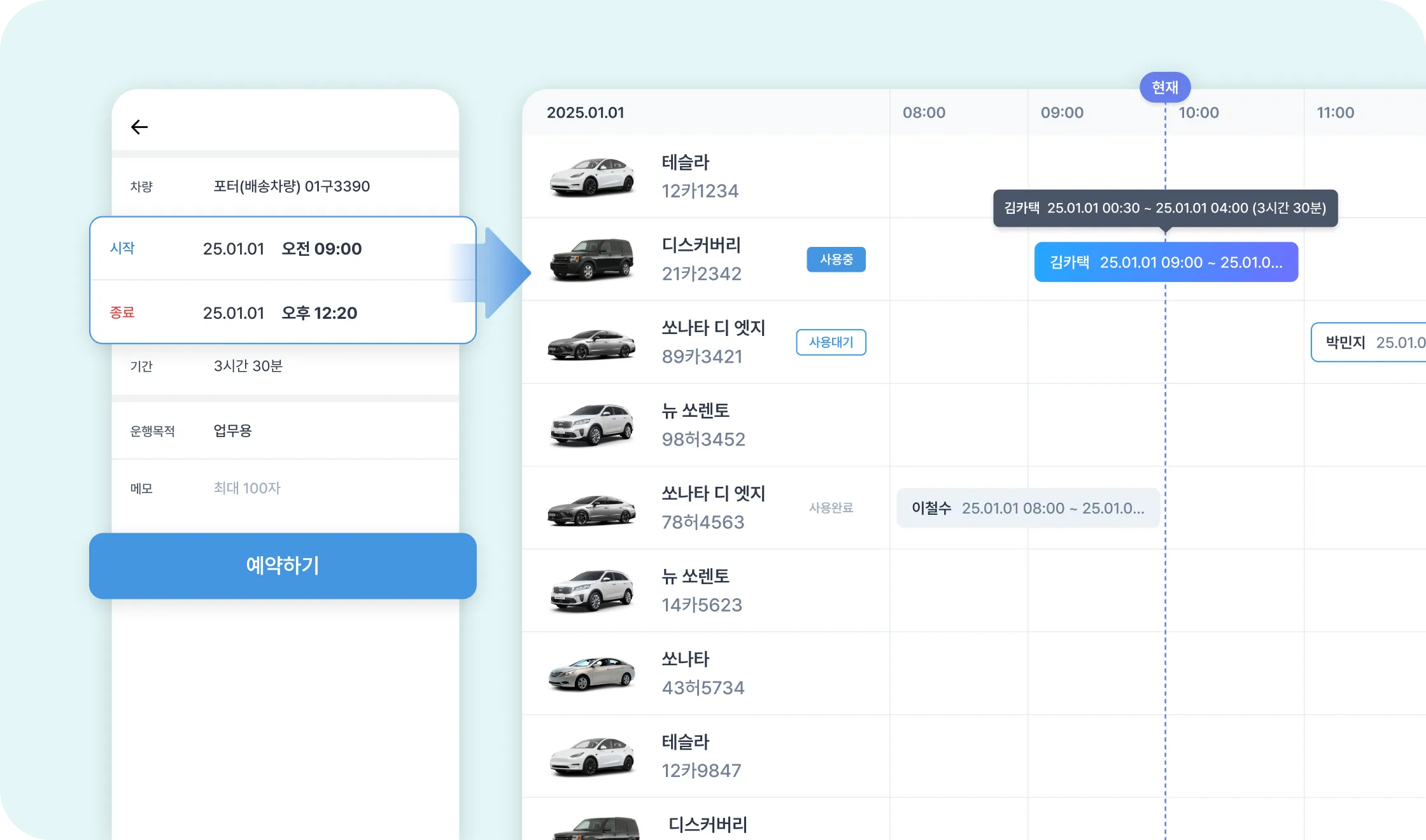Select vehicle name 쏘나타 above 43허5734
Screen dimensions: 1426x840
click(685, 659)
